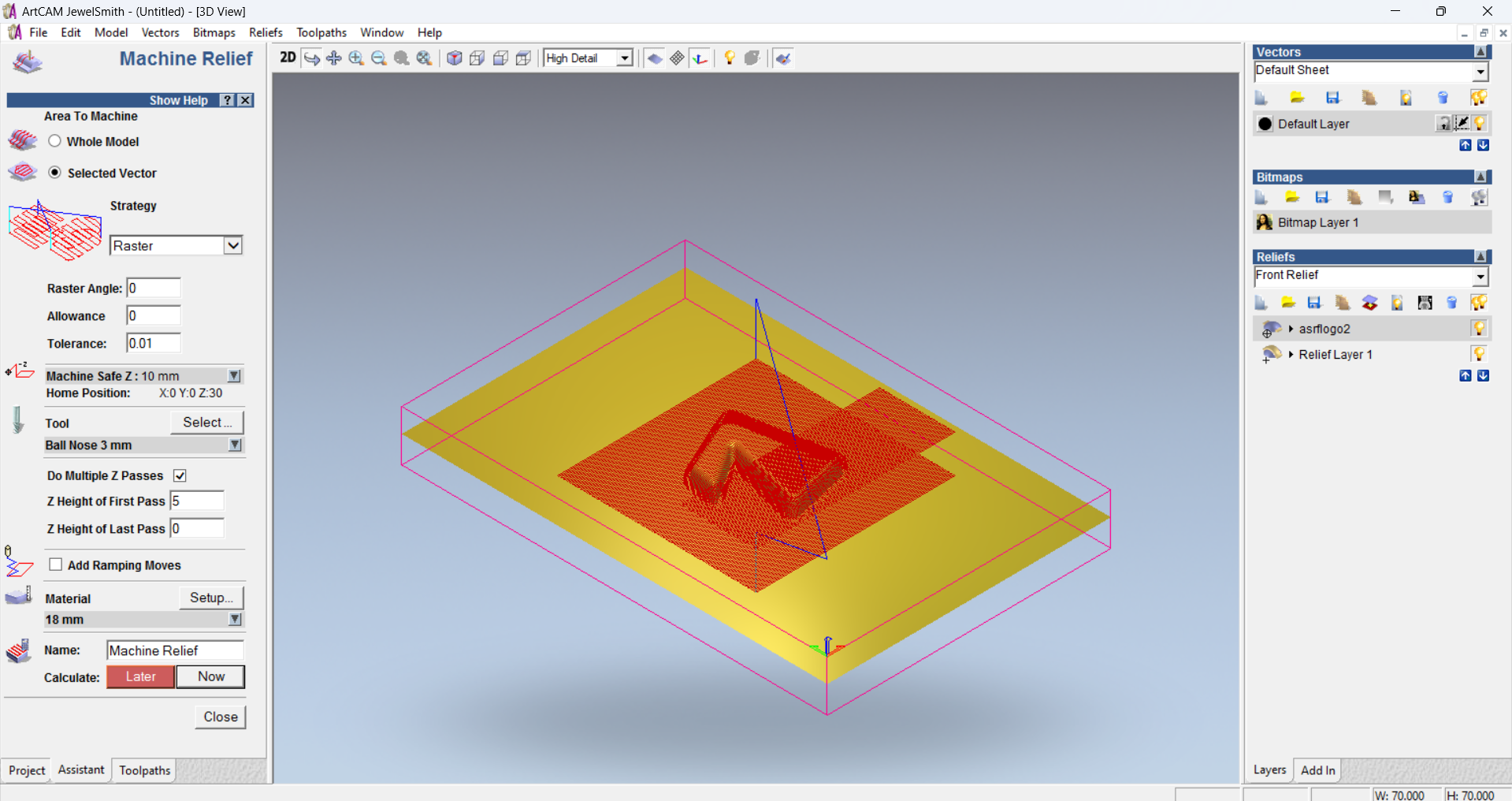Open the Strategy Raster dropdown

click(x=232, y=245)
